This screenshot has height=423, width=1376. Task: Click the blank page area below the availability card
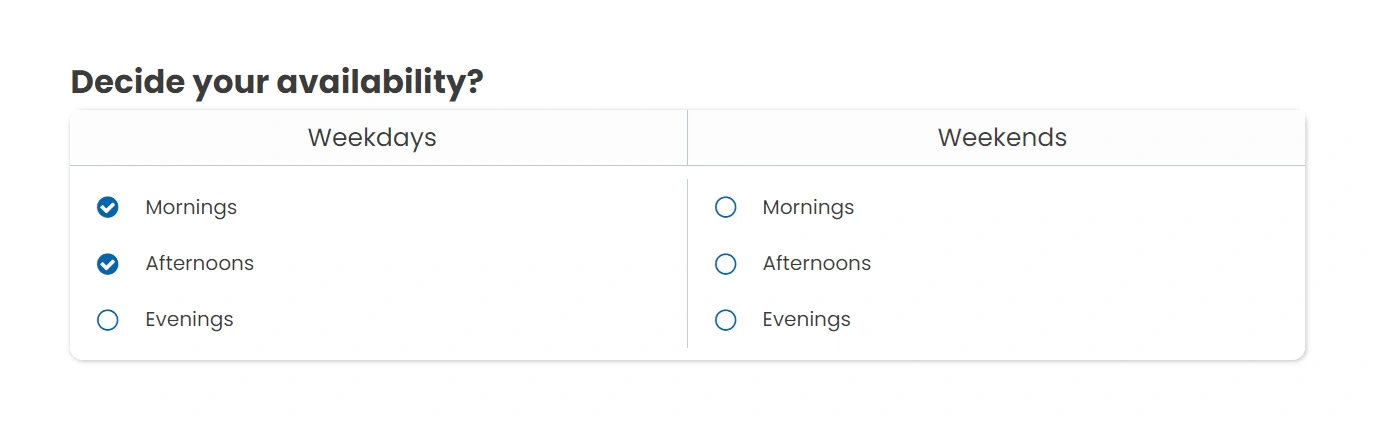coord(688,395)
